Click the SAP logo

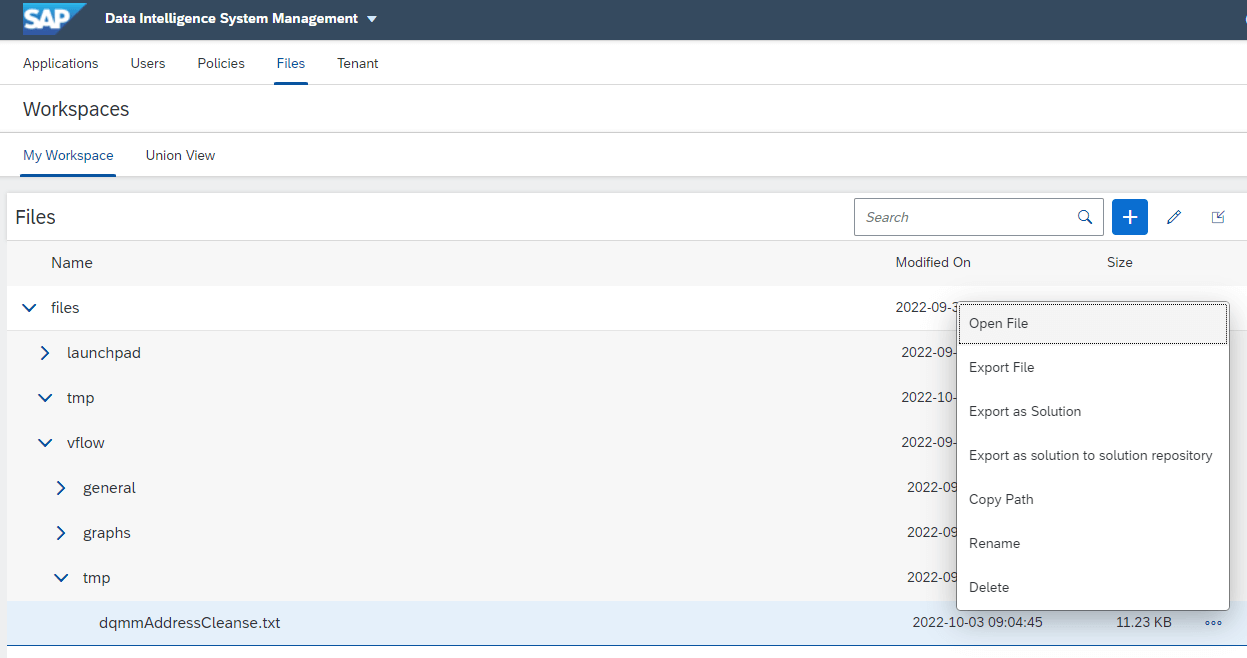pos(55,18)
